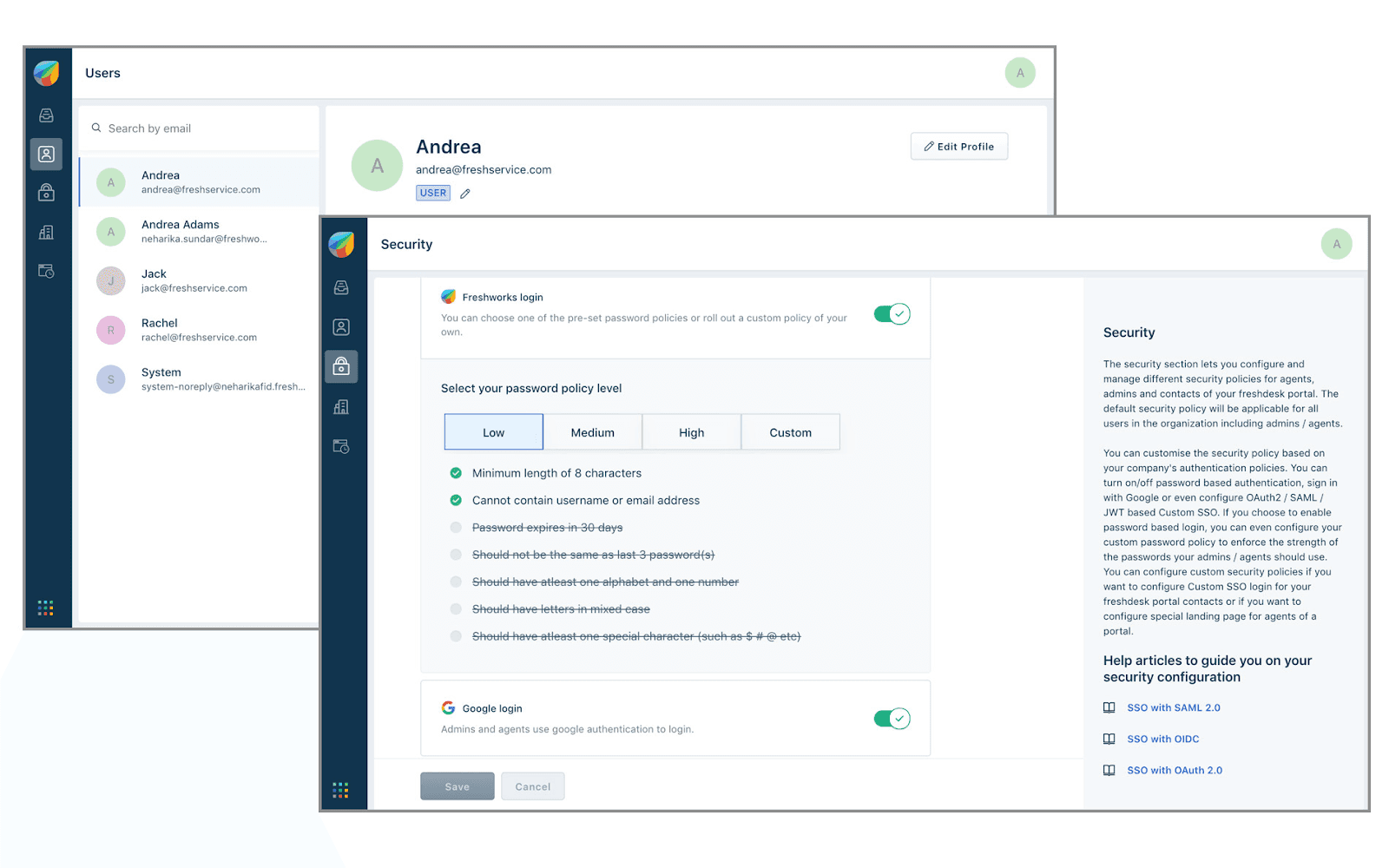Turn off the Google login toggle
Viewport: 1389px width, 868px height.
click(x=892, y=719)
